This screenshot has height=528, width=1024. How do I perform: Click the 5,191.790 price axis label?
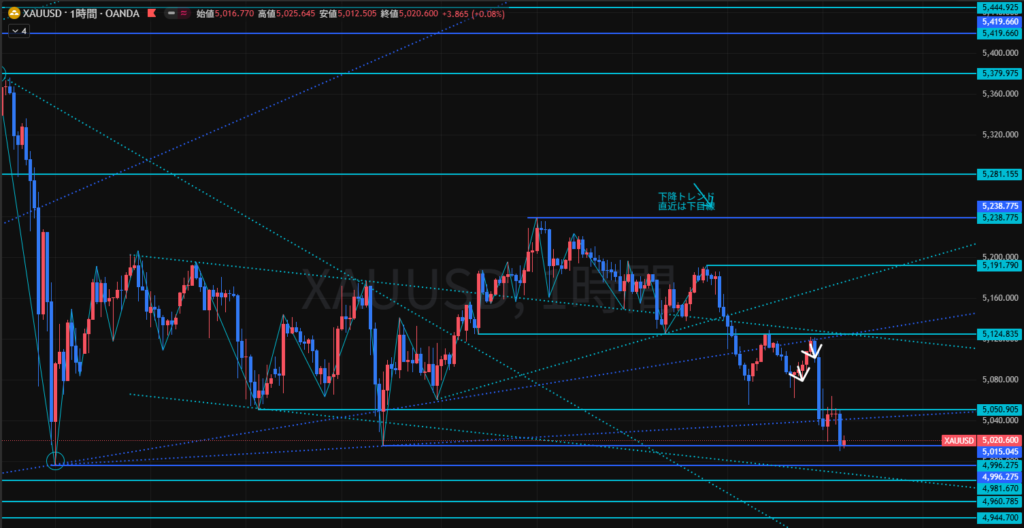[x=999, y=265]
